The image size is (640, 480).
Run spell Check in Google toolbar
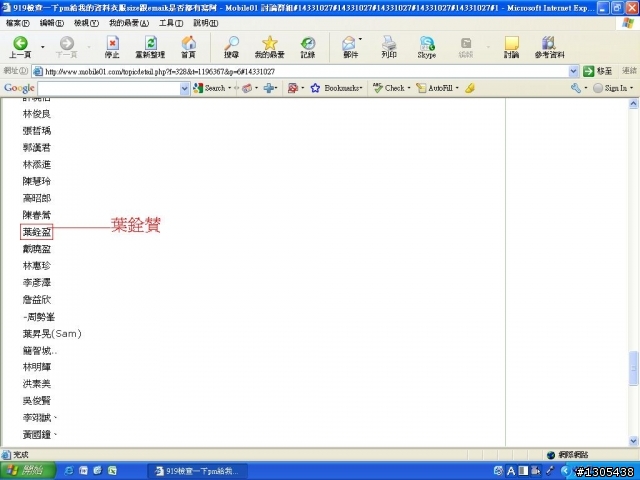coord(389,88)
